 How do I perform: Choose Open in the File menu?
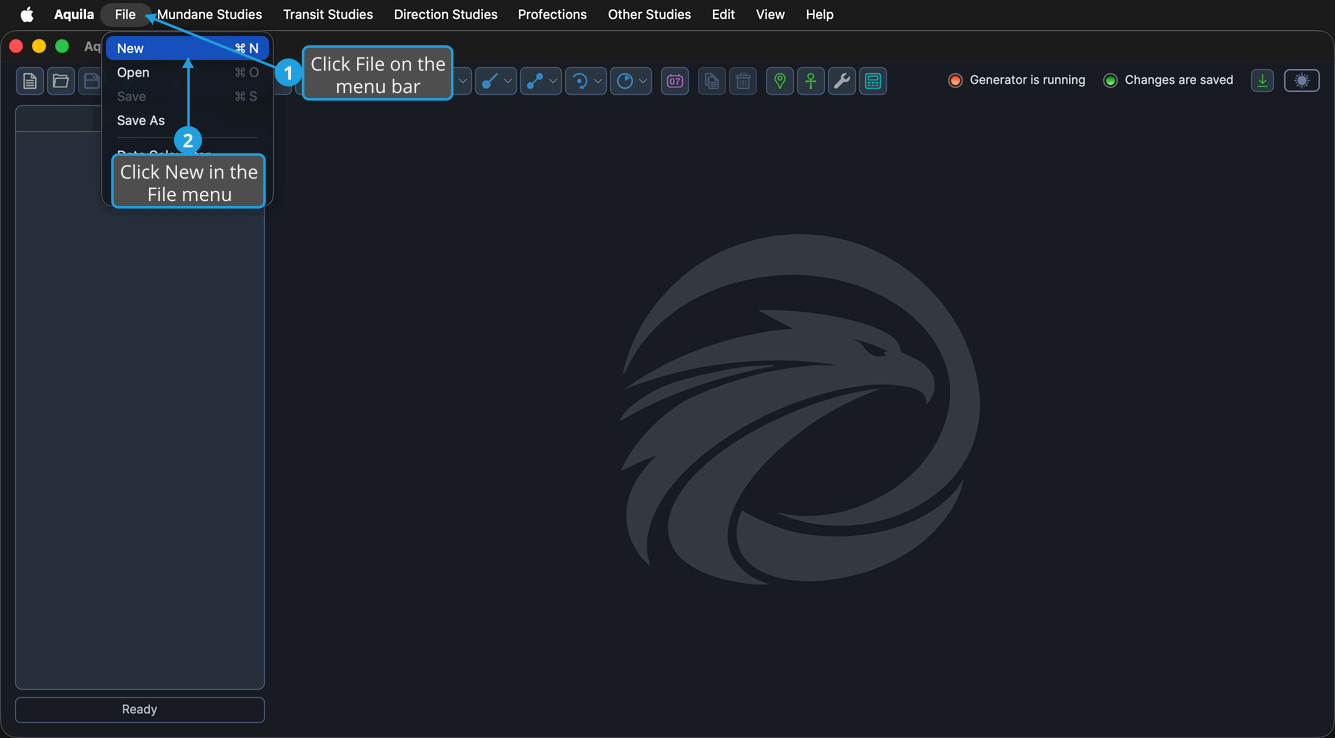coord(187,72)
